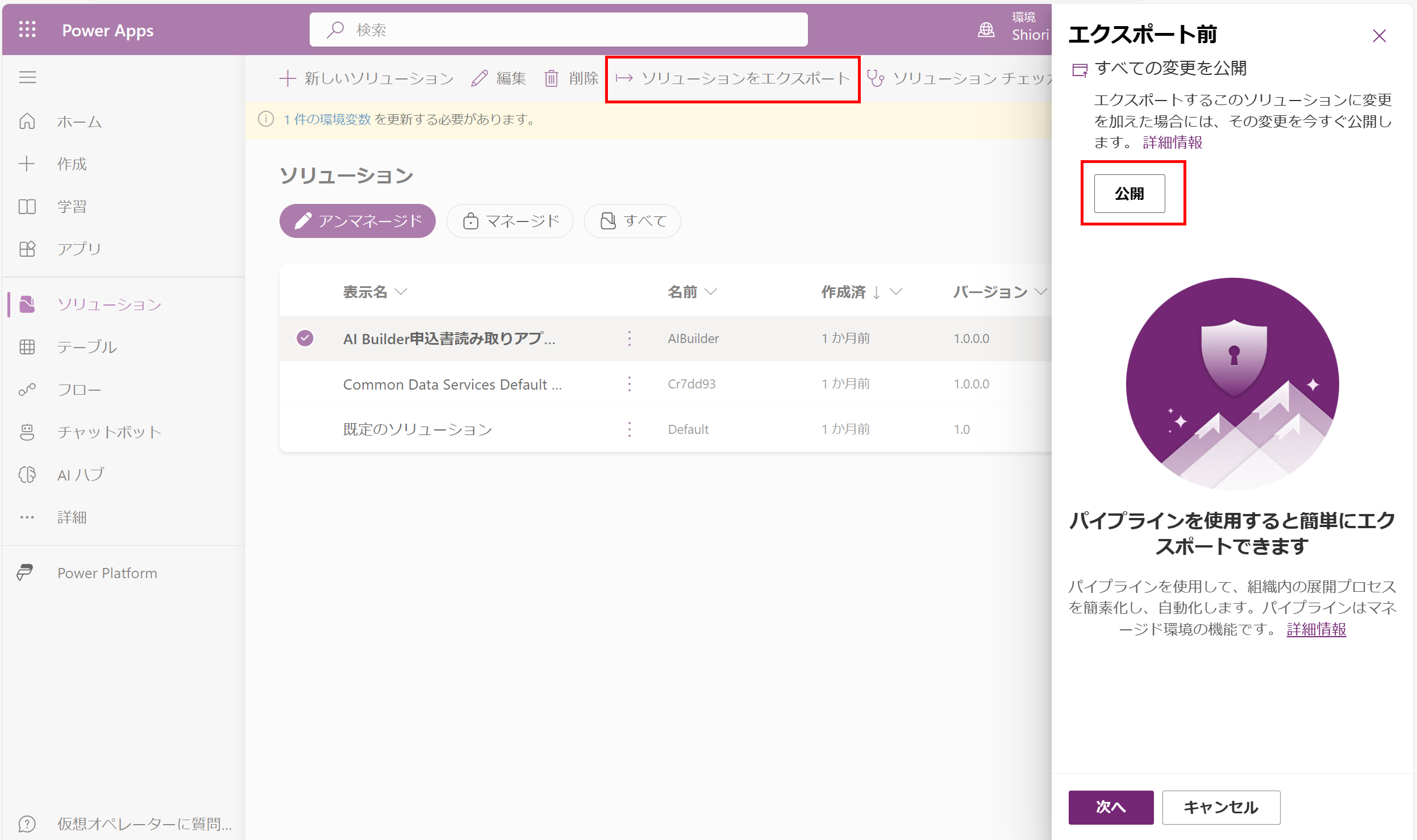Select the アンマネージド filter pill

357,220
